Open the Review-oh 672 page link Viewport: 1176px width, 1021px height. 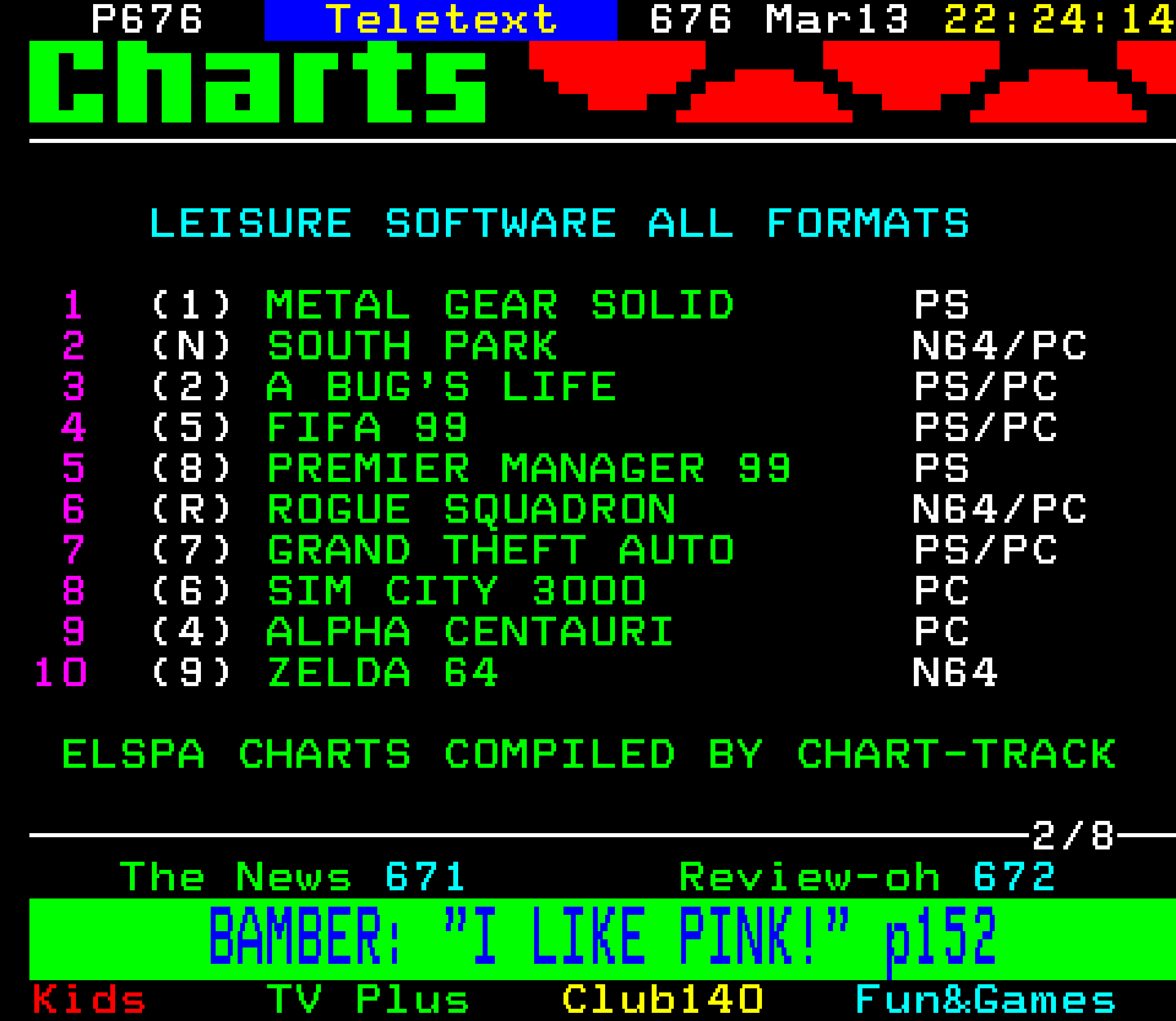tap(867, 877)
